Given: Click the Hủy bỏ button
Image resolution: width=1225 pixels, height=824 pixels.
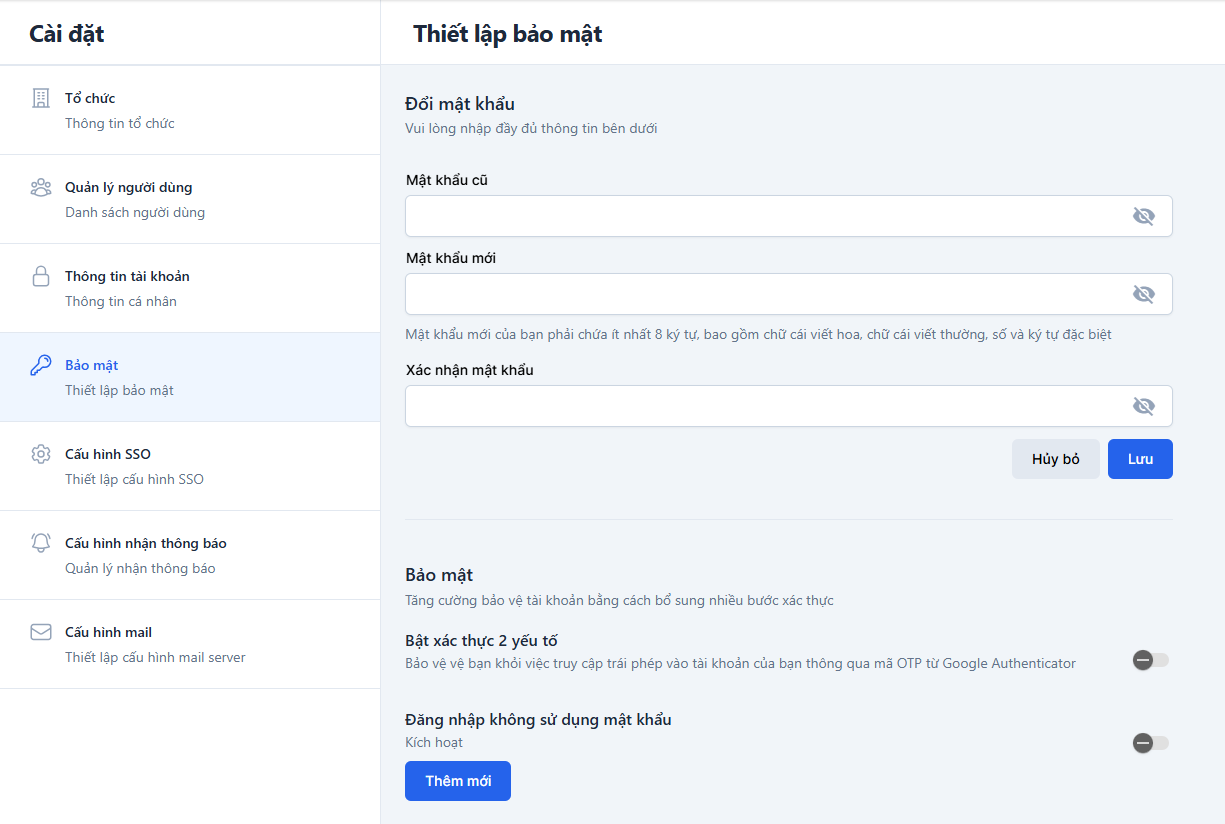Looking at the screenshot, I should 1056,459.
